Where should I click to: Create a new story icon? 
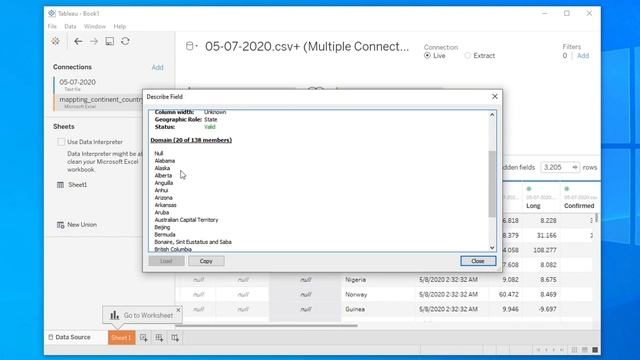(x=175, y=338)
